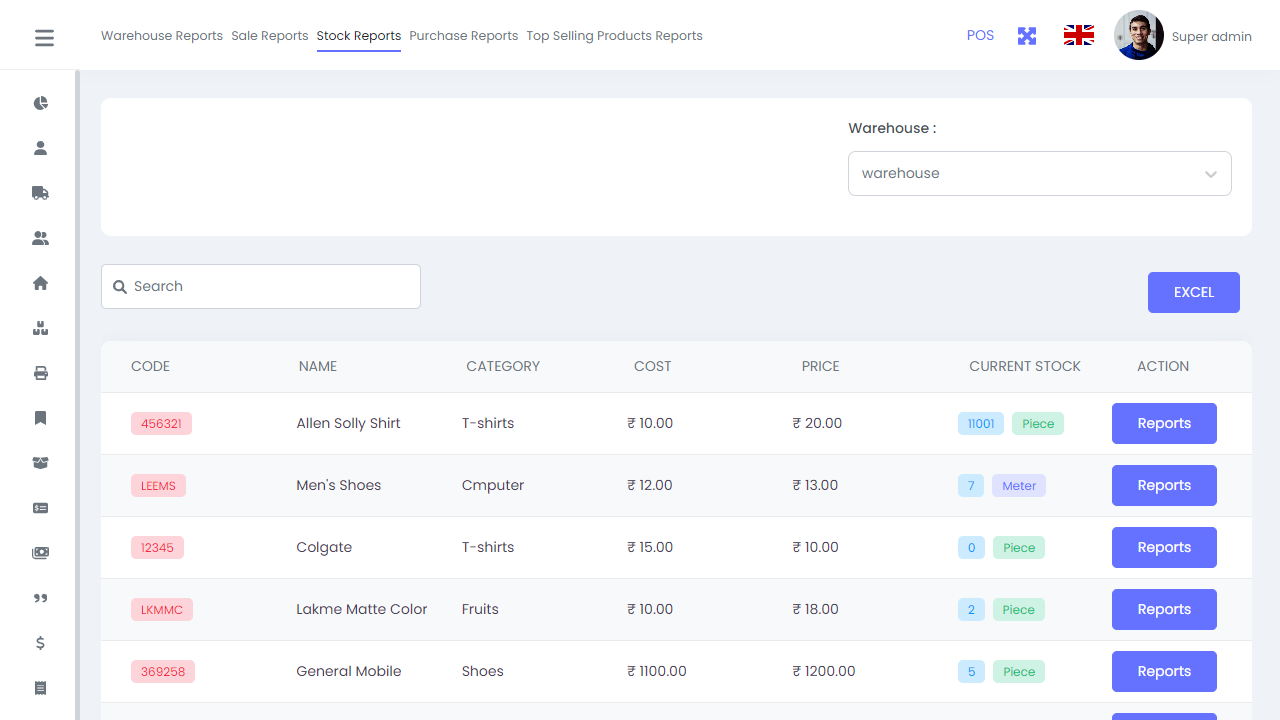Open the POS link
Screen dimensions: 1280x720
coord(980,35)
